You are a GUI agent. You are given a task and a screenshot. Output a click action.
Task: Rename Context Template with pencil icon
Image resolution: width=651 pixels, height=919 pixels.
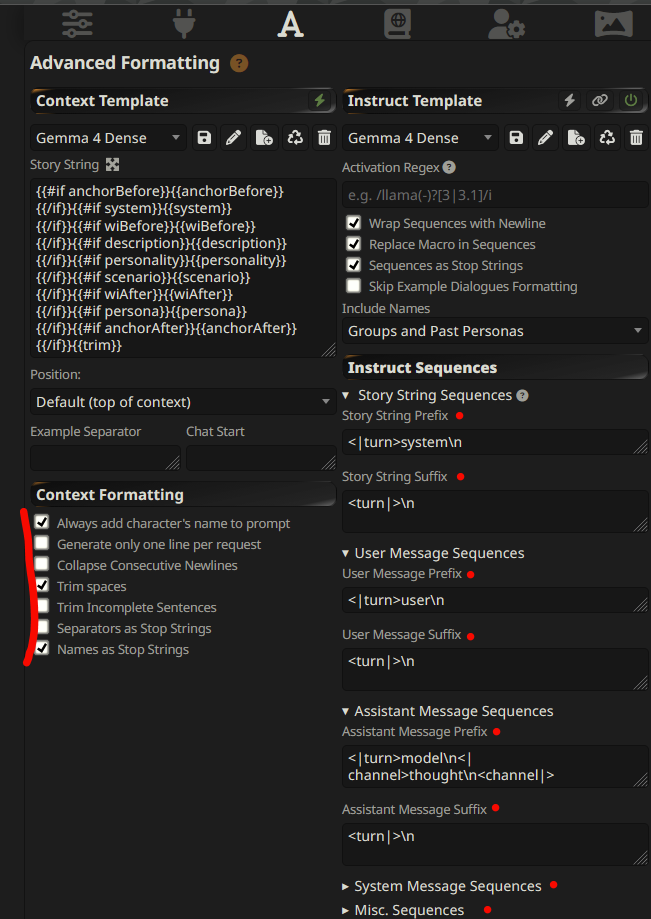coord(234,138)
